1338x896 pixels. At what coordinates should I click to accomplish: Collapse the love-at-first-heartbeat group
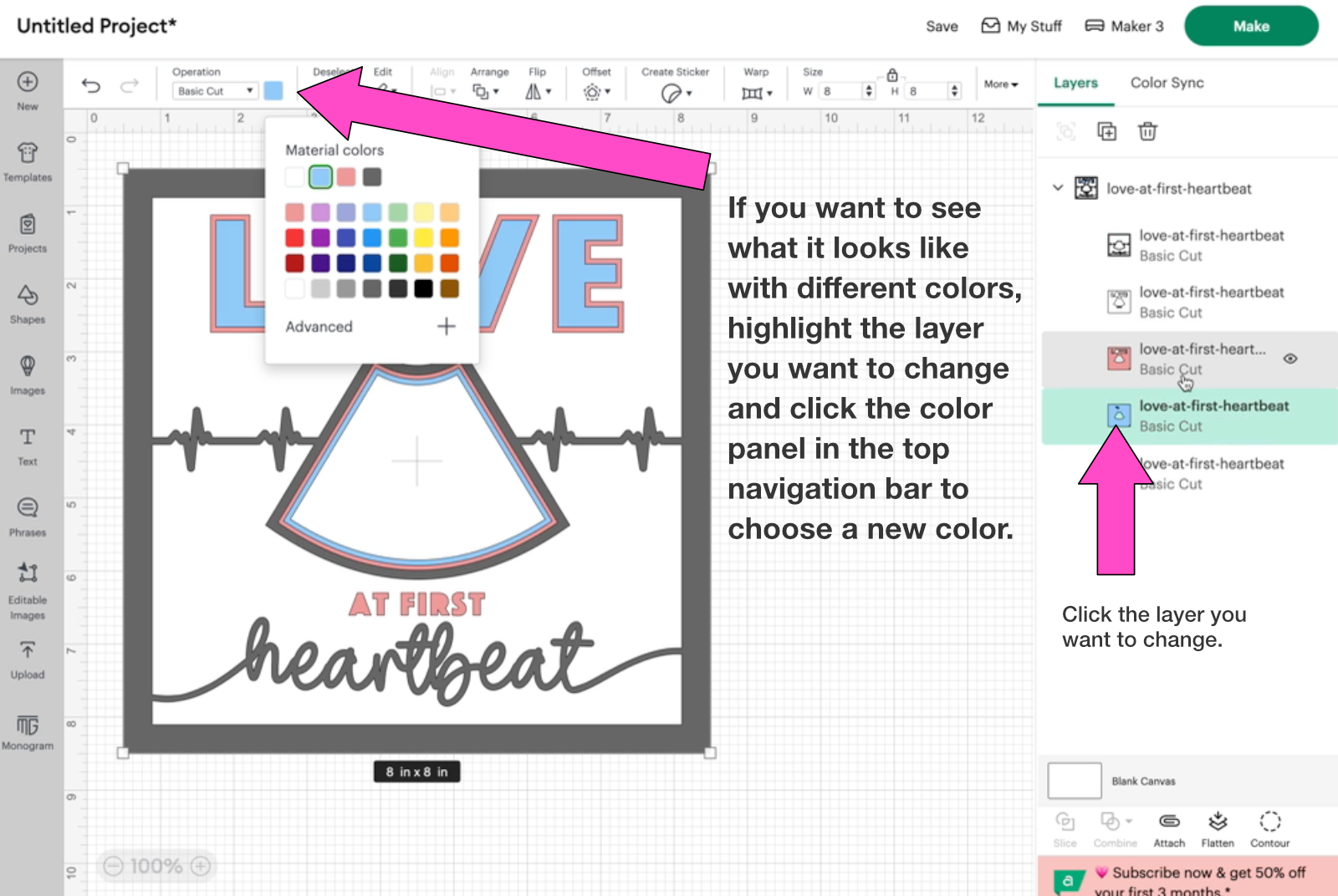tap(1058, 188)
